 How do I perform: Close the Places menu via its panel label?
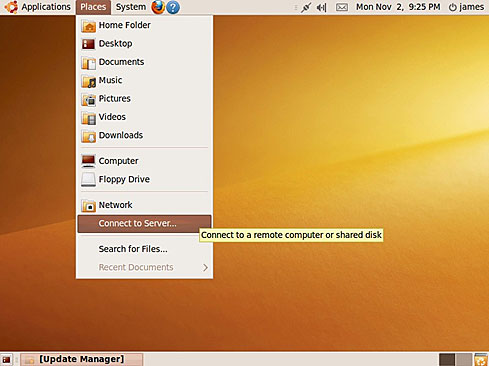pos(93,7)
